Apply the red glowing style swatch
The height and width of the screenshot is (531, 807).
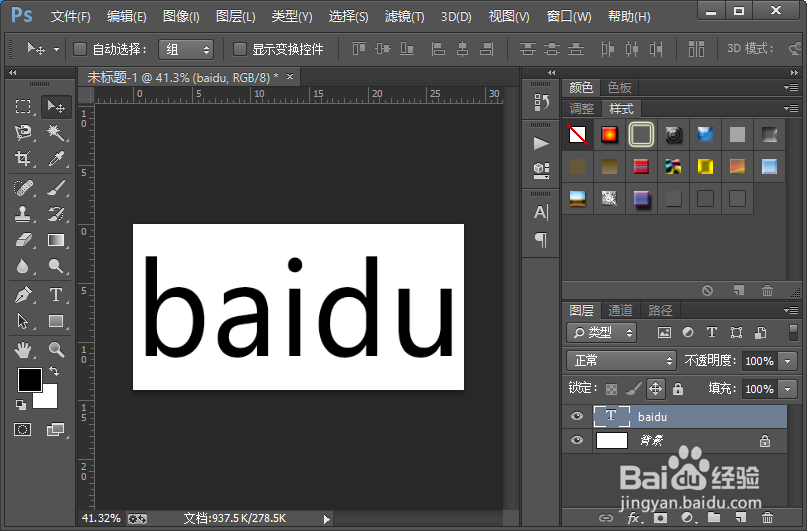point(609,135)
